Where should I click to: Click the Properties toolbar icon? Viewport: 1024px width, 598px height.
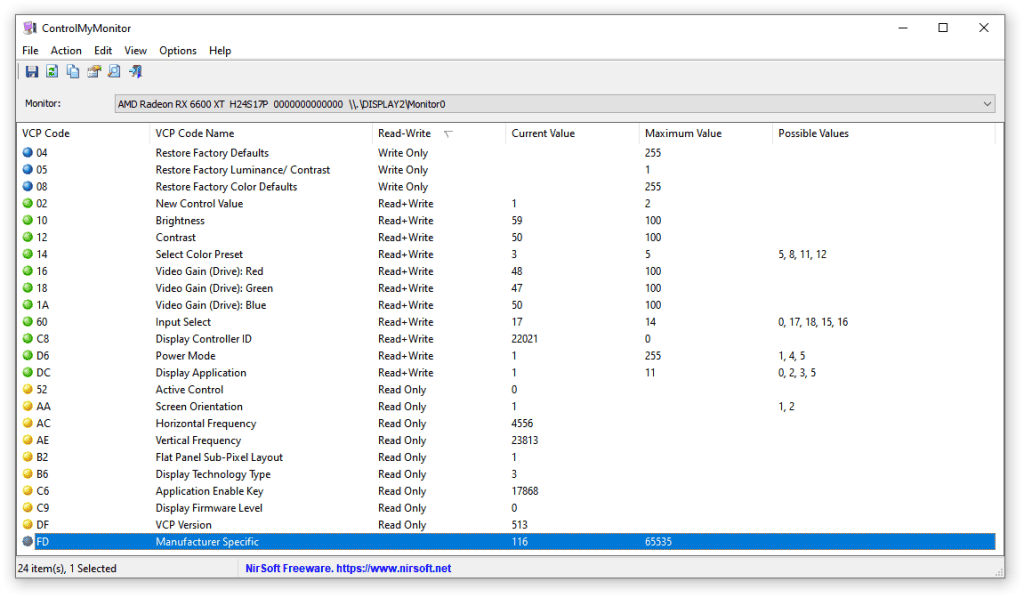[x=94, y=72]
